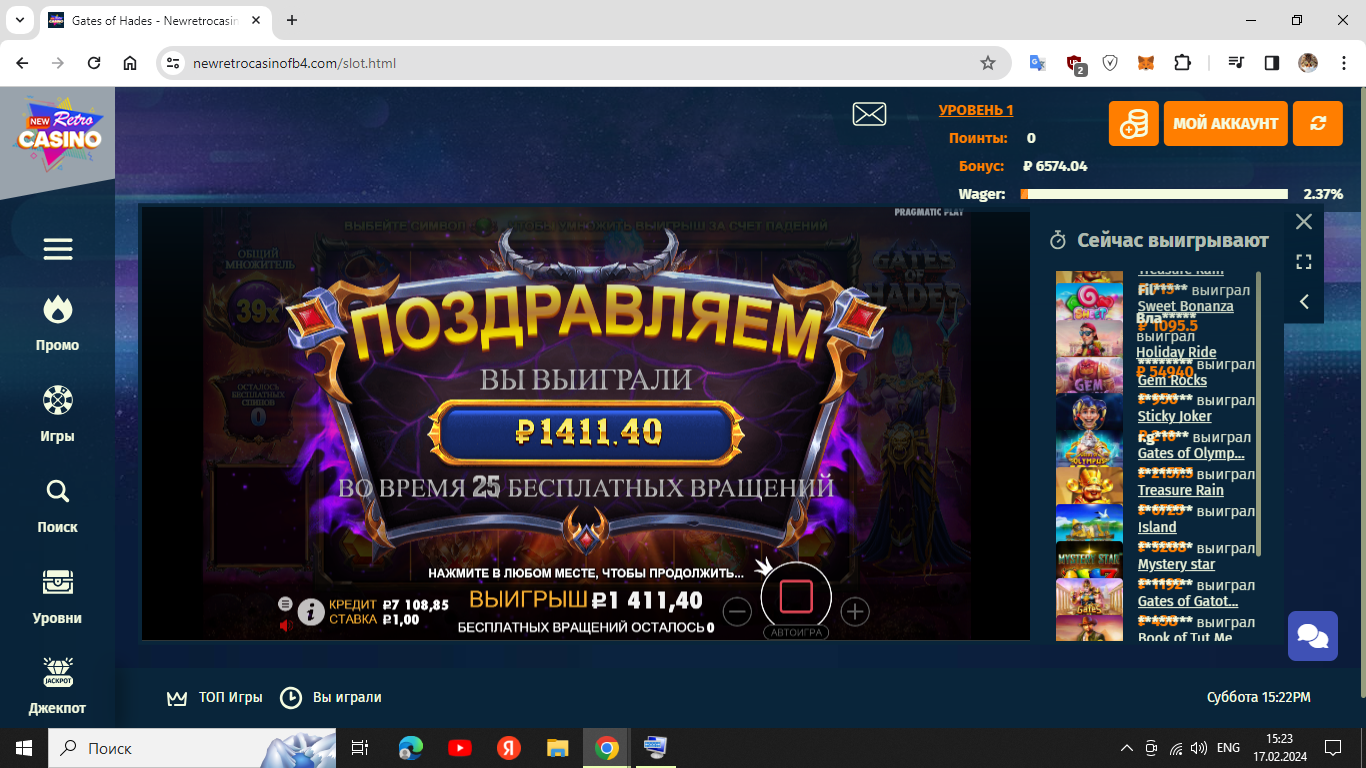Screen dimensions: 1366x768
Task: Open the chat bubble widget
Action: 1312,635
